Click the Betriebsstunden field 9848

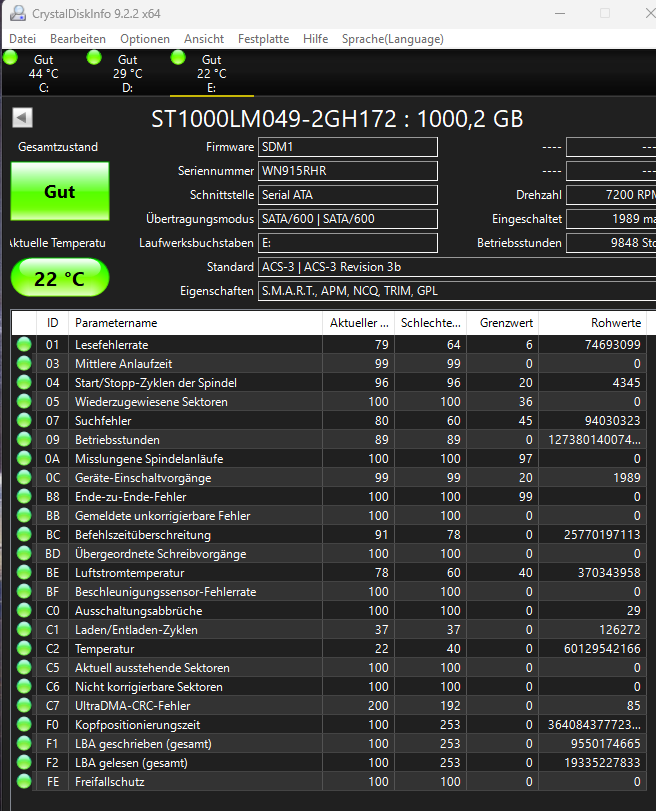click(611, 243)
